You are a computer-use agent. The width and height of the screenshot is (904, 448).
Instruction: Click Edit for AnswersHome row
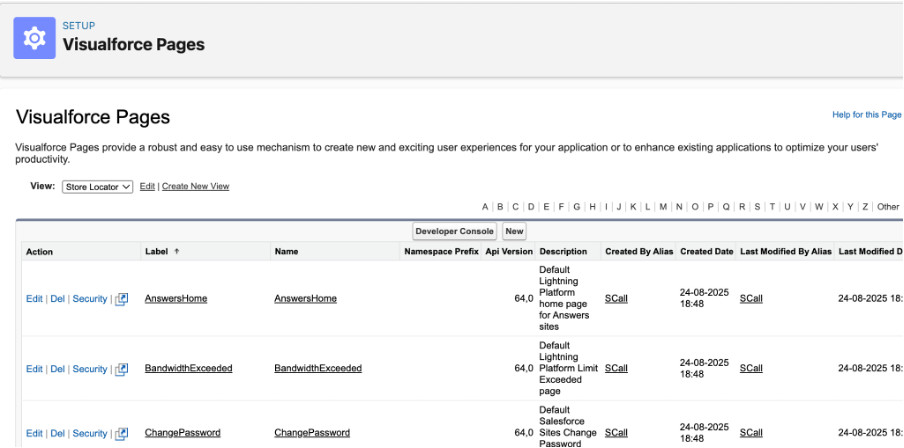[34, 299]
